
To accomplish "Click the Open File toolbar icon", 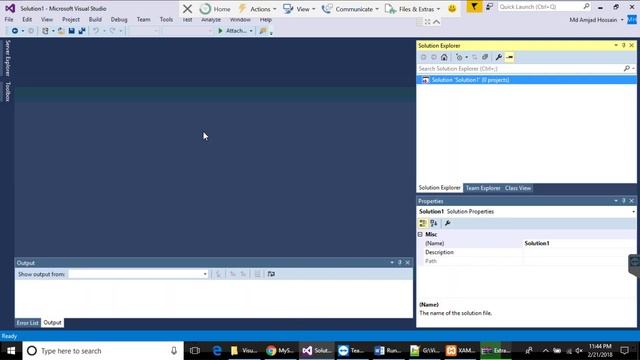I will [x=61, y=31].
